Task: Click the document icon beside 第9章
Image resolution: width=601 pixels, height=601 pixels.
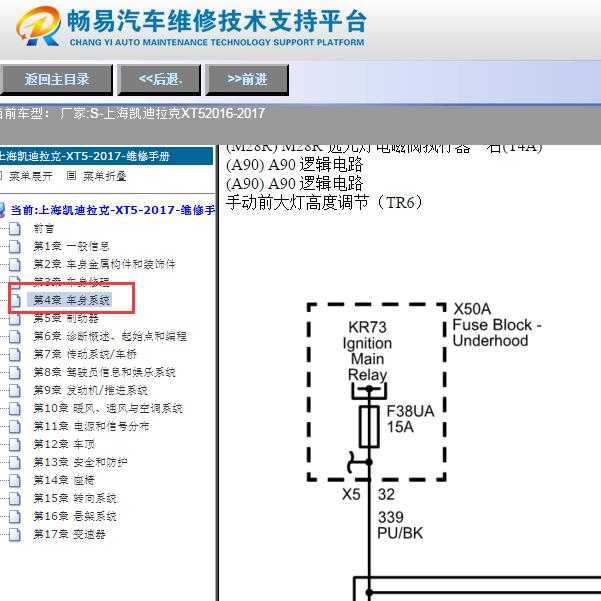Action: click(15, 391)
